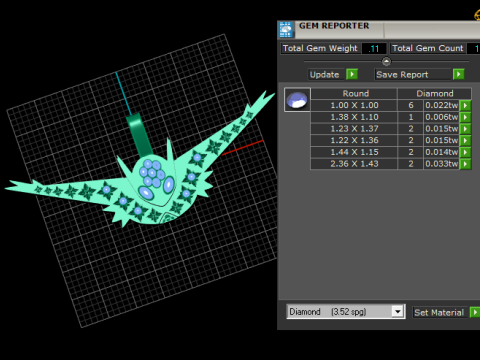Click the Diamond (3.52 spg) combo box
This screenshot has width=480, height=360.
(346, 312)
